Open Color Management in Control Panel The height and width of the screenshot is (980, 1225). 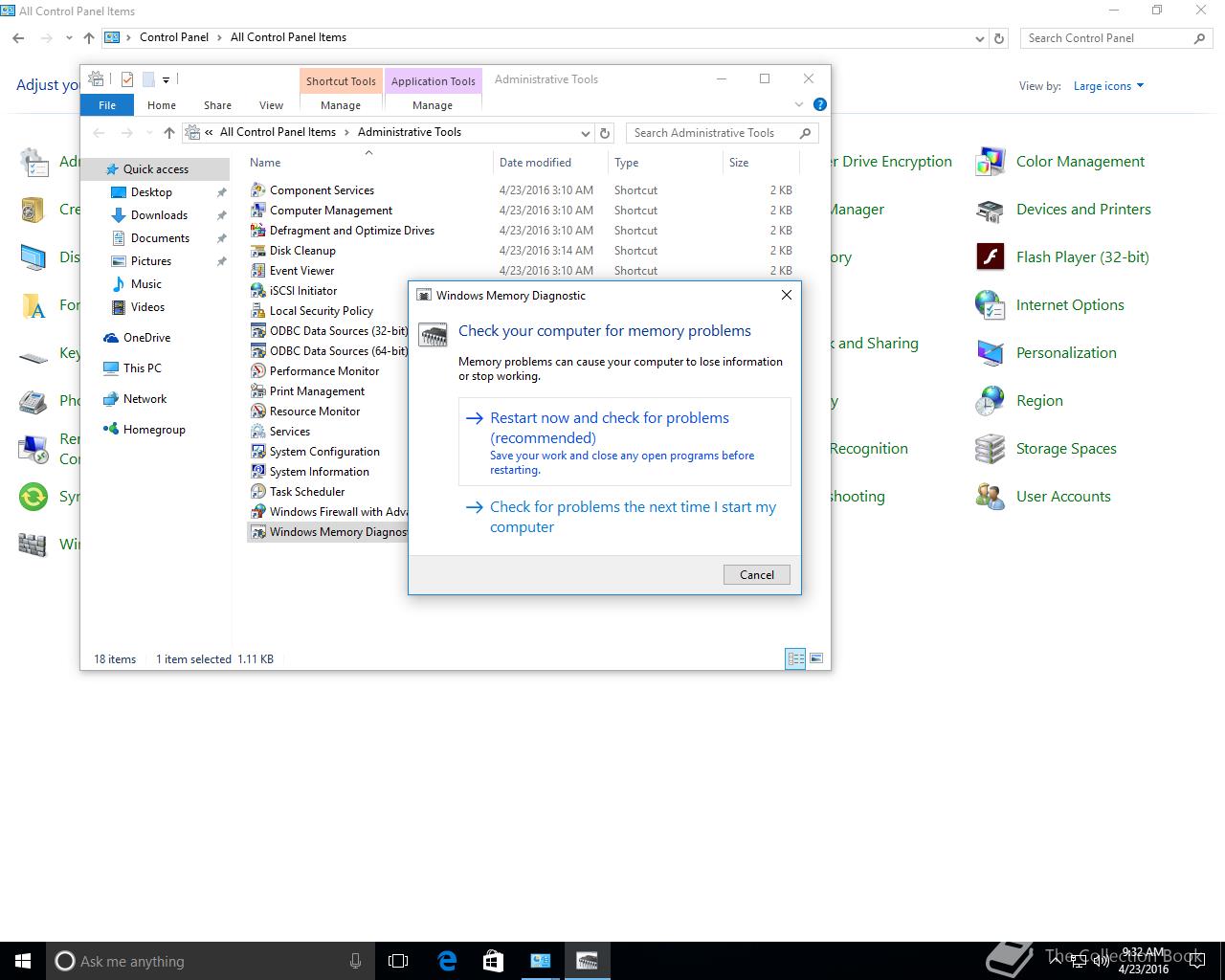point(1059,162)
